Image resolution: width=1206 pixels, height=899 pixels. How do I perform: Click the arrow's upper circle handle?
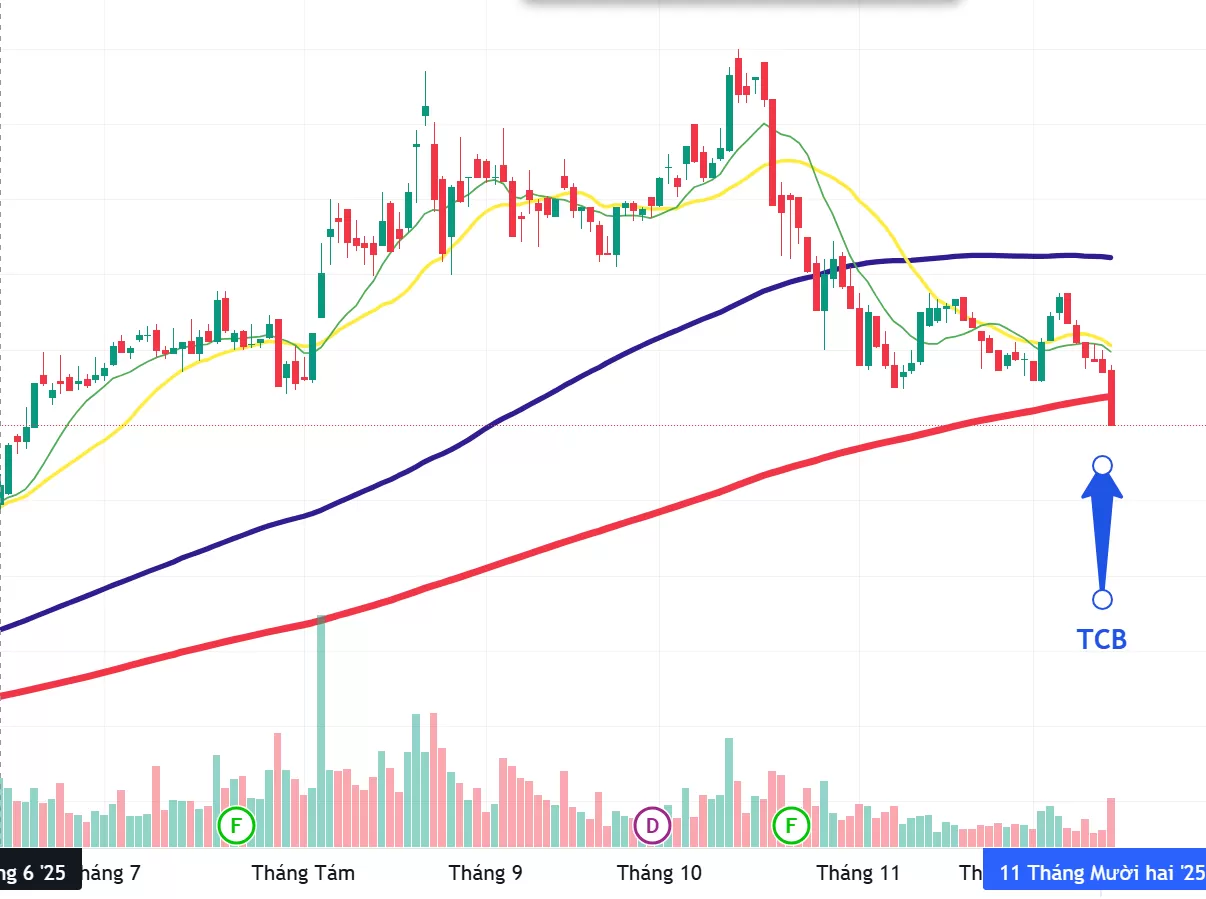tap(1102, 465)
